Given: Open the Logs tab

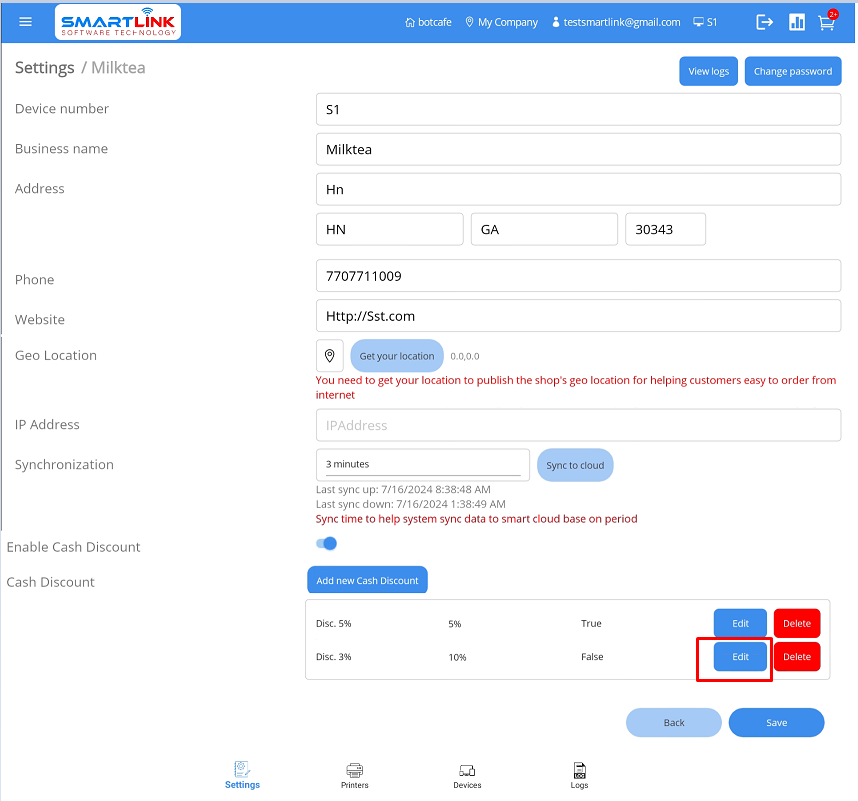Looking at the screenshot, I should 579,775.
